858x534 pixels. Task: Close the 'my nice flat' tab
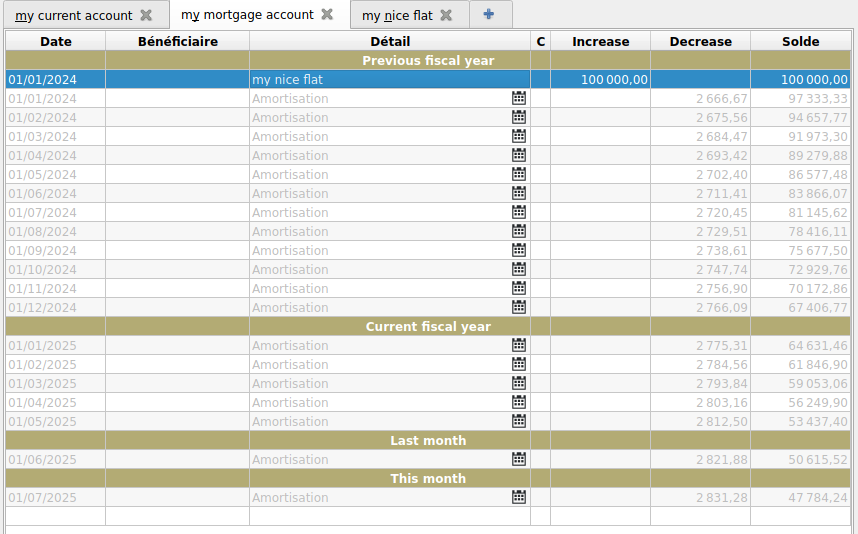coord(446,15)
